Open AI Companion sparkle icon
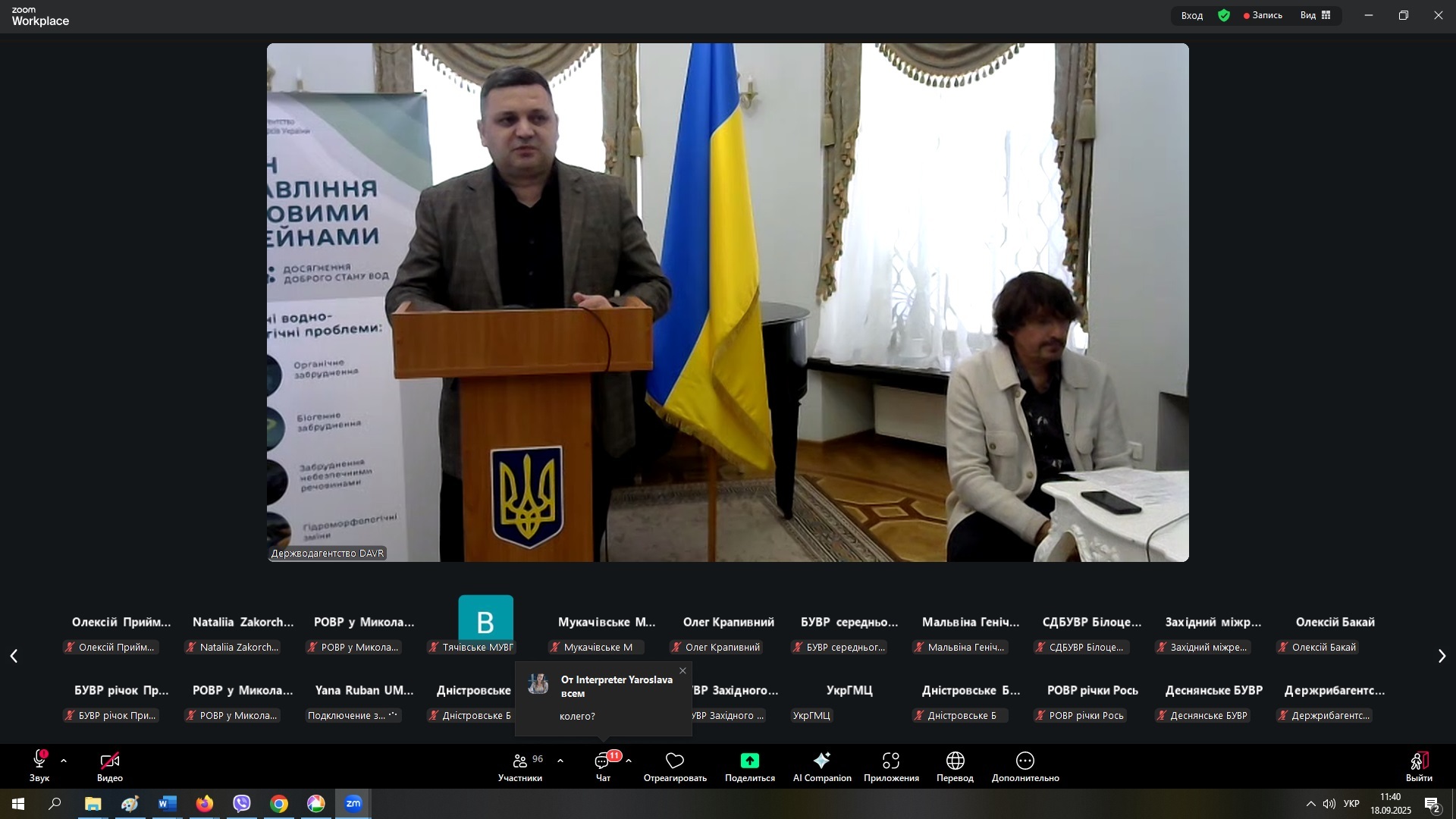Image resolution: width=1456 pixels, height=819 pixels. click(821, 761)
